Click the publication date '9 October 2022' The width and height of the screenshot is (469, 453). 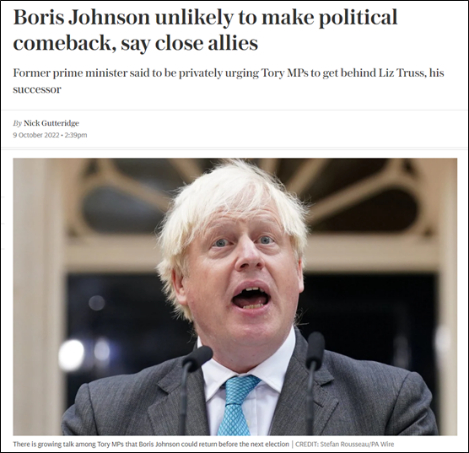[36, 135]
